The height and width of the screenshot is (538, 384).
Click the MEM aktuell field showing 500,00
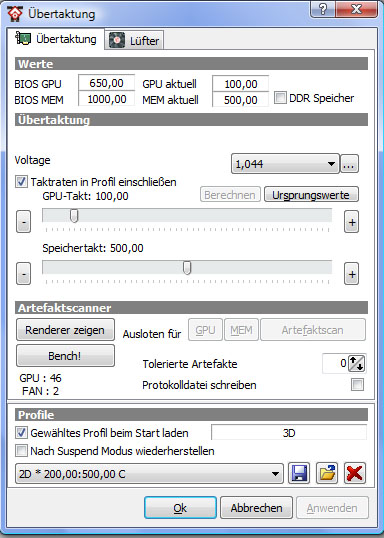coord(241,100)
